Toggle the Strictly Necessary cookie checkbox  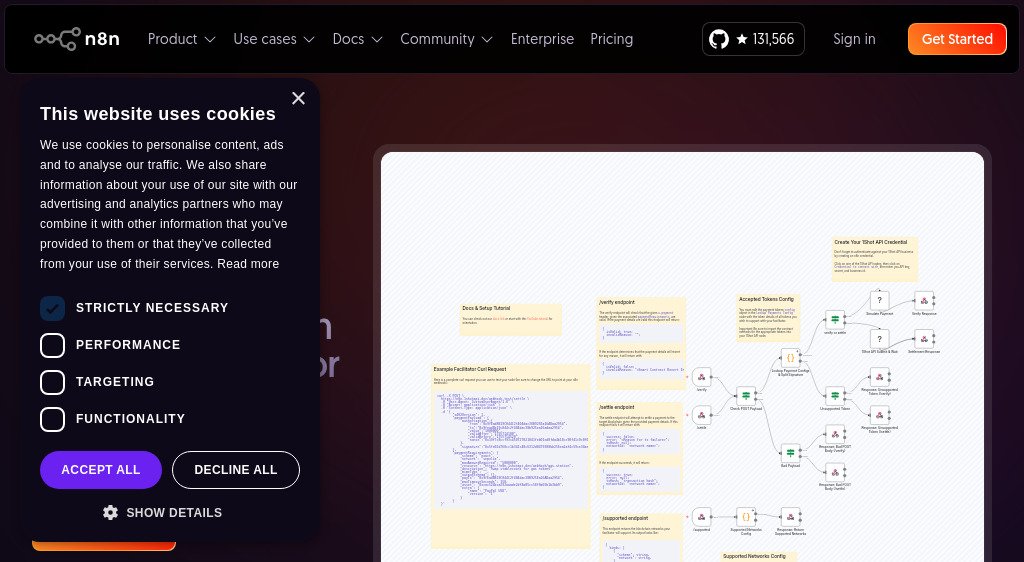[x=52, y=308]
